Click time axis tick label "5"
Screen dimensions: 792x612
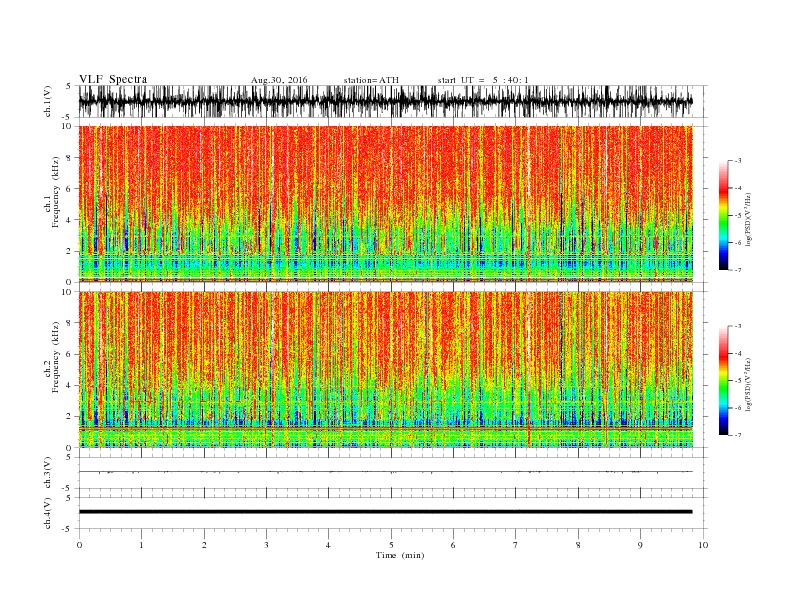[391, 545]
